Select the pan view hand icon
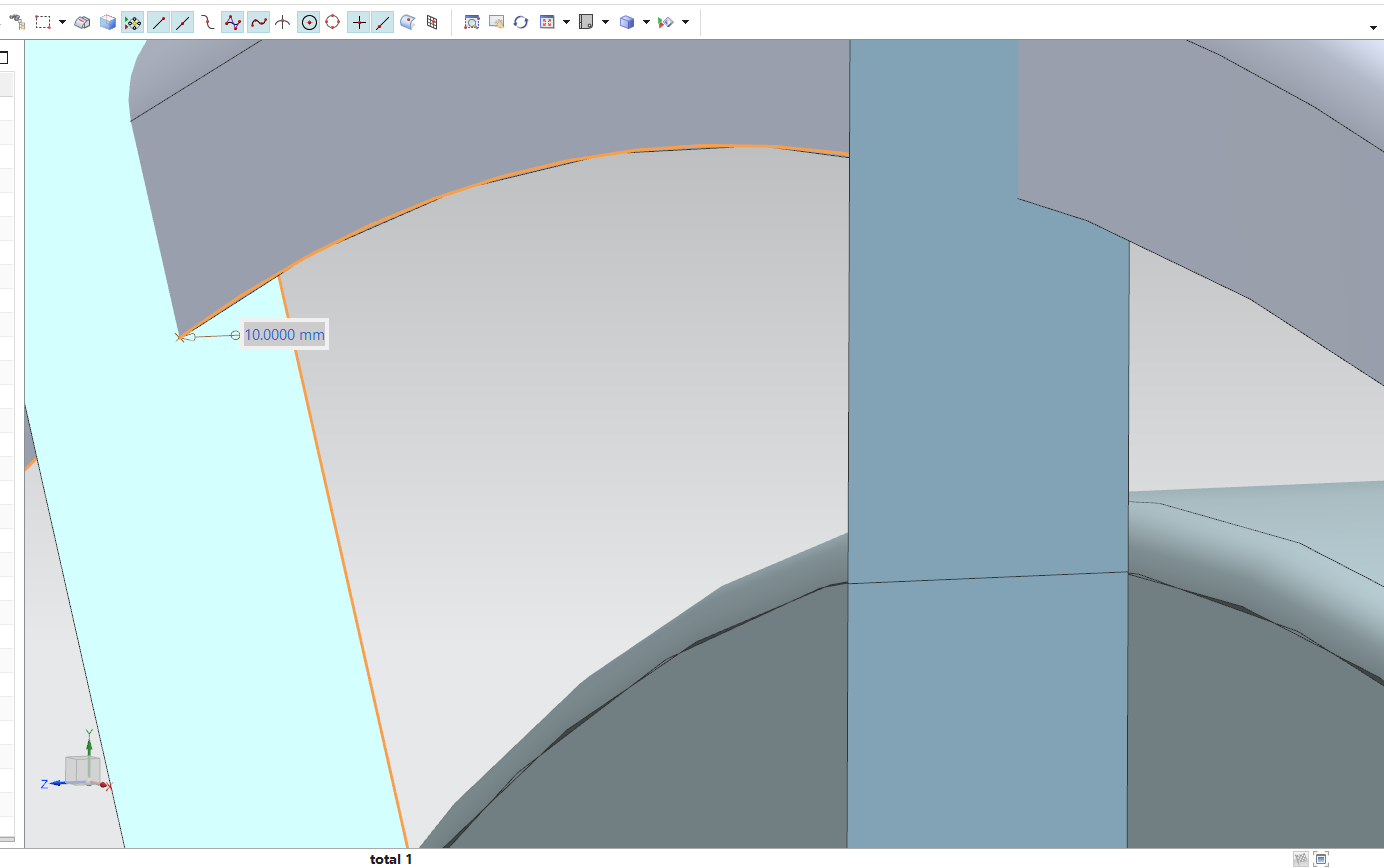The width and height of the screenshot is (1384, 868). point(496,22)
